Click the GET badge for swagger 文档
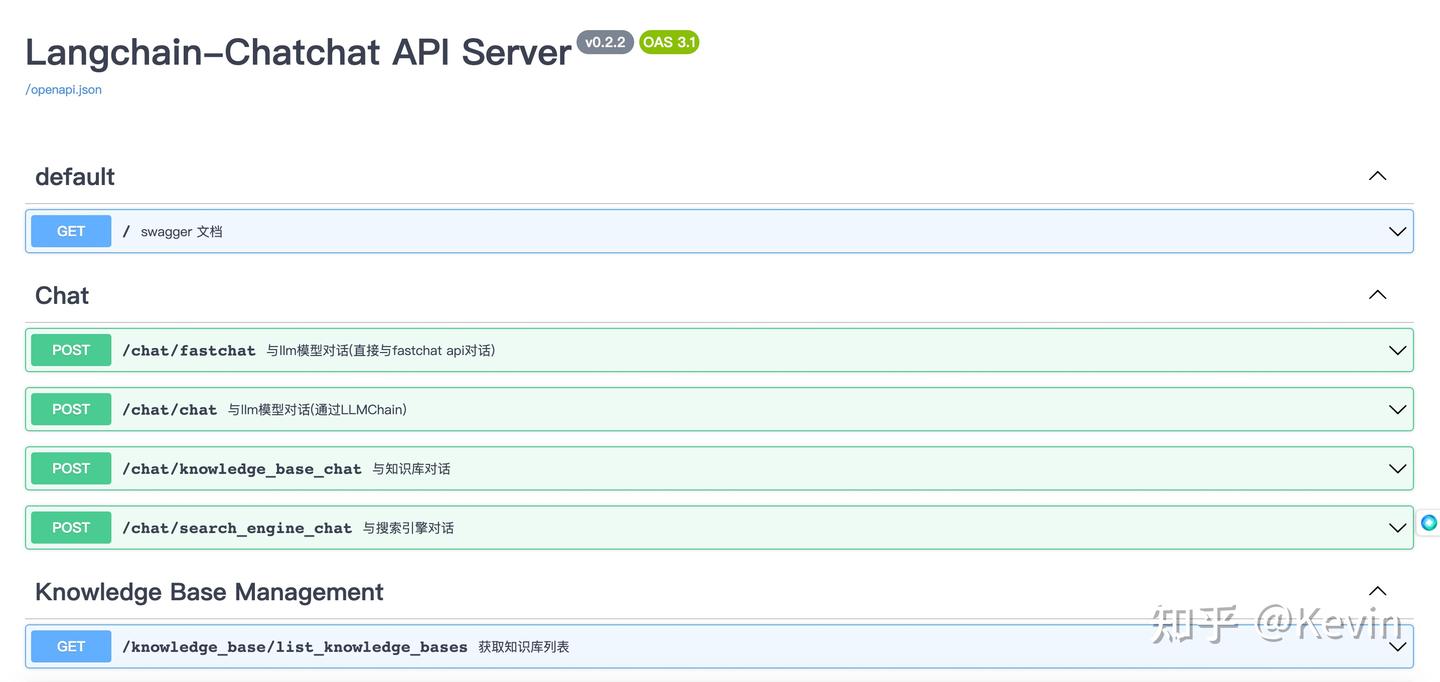The height and width of the screenshot is (682, 1440). [x=71, y=231]
